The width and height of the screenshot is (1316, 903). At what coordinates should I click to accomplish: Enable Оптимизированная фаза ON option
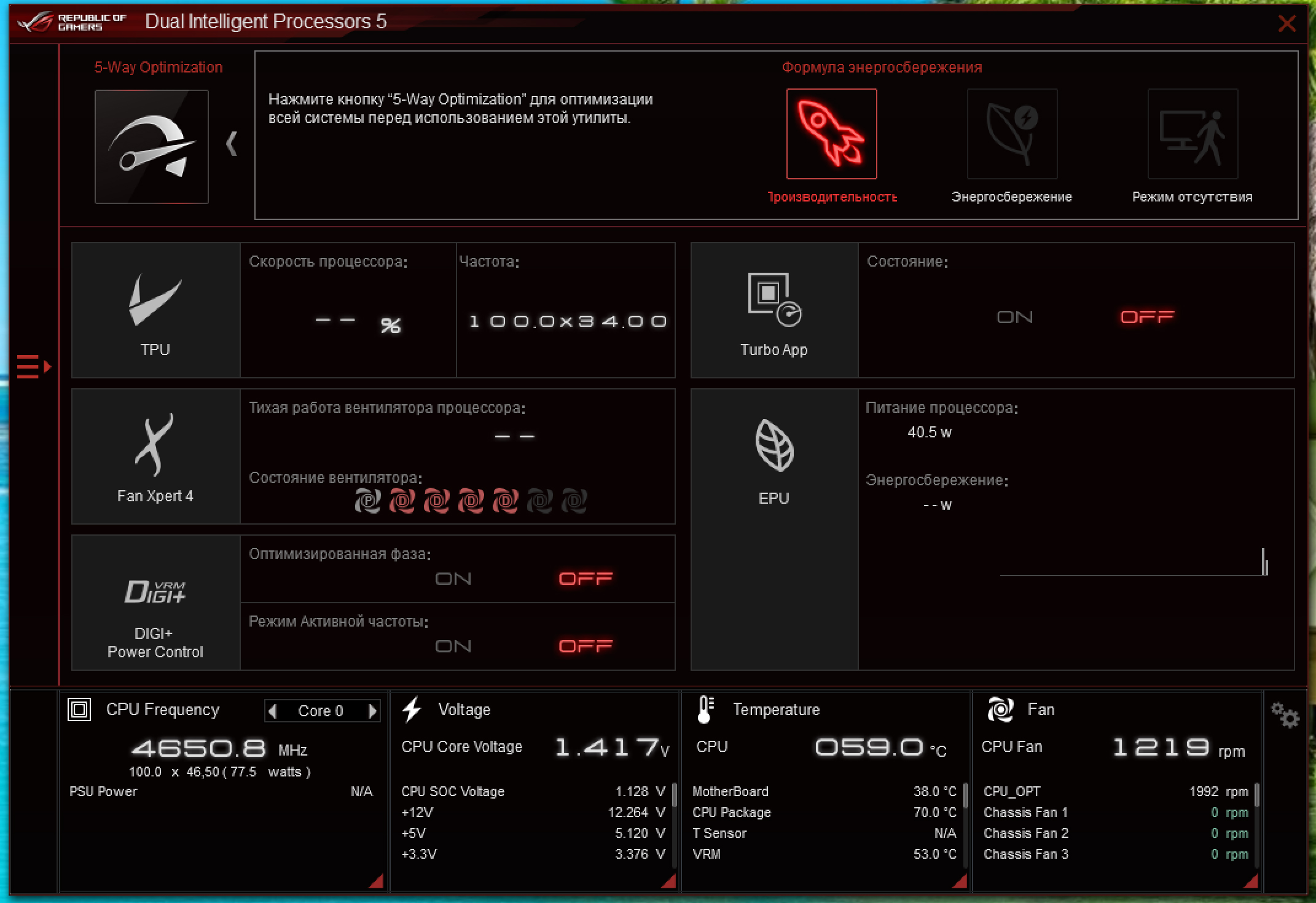coord(453,579)
